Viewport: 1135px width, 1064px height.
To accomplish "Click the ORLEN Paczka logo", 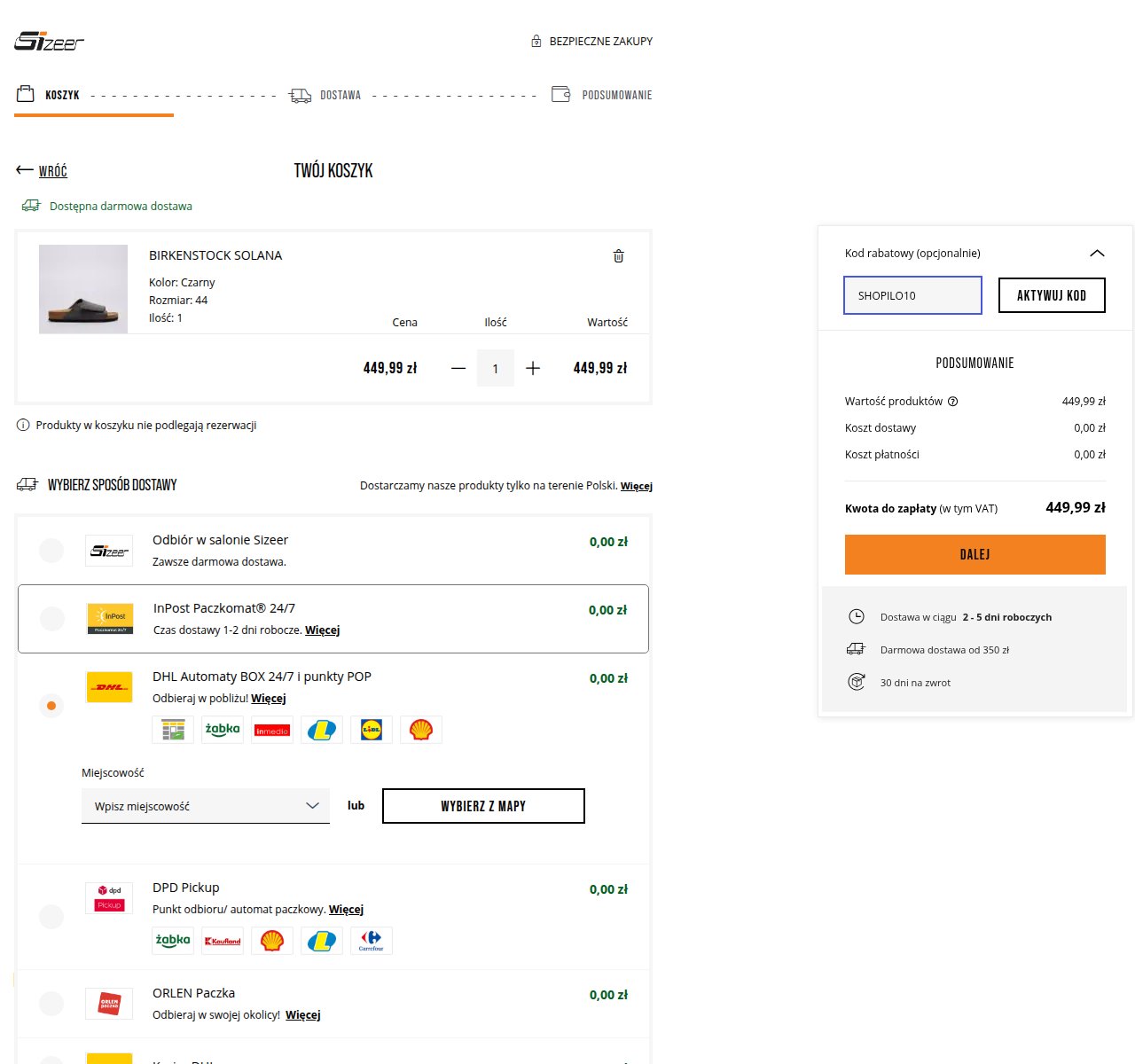I will pos(109,1004).
